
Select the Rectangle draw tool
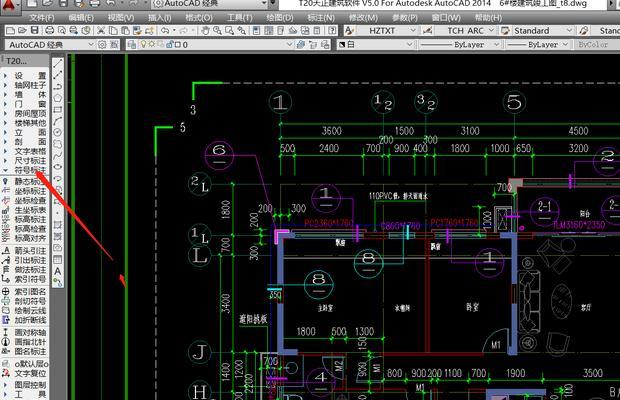pyautogui.click(x=58, y=109)
